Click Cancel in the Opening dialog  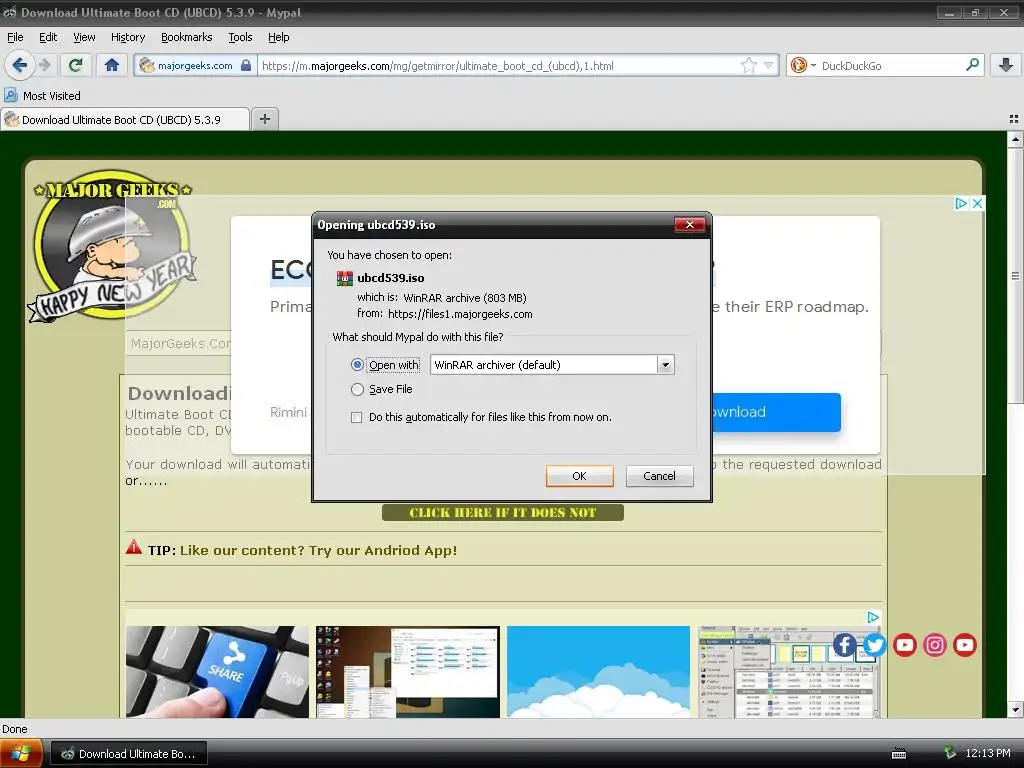click(659, 476)
